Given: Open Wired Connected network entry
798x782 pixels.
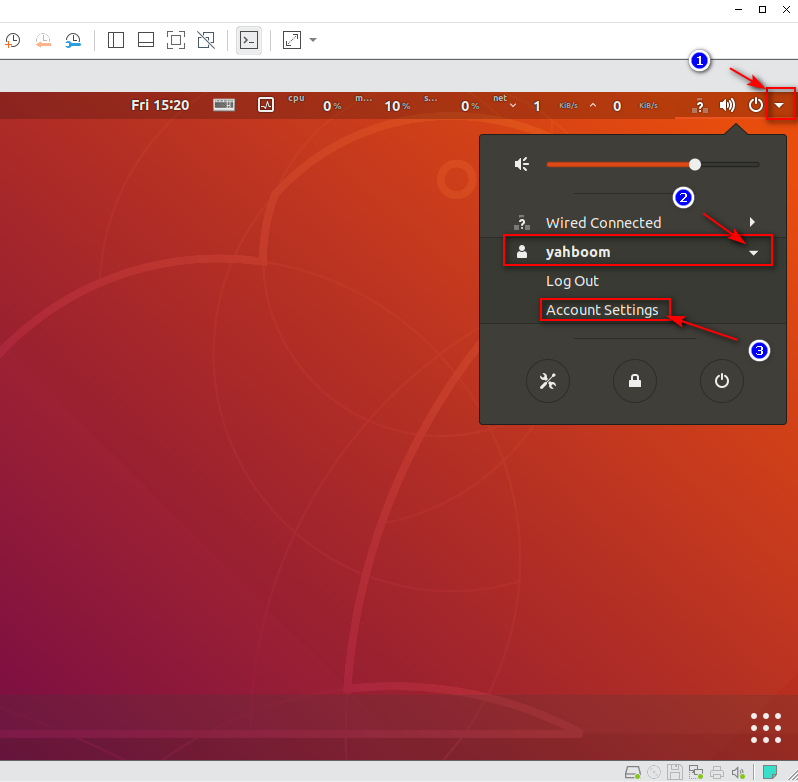Looking at the screenshot, I should coord(633,222).
